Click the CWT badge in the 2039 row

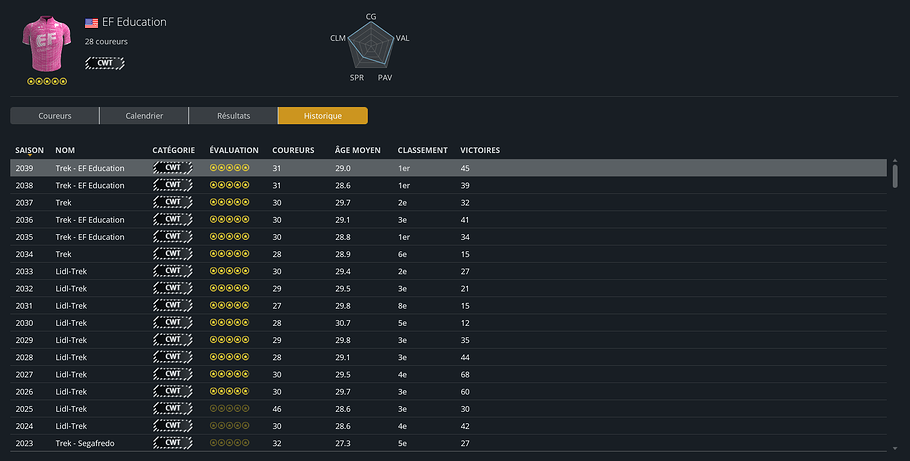[x=173, y=168]
